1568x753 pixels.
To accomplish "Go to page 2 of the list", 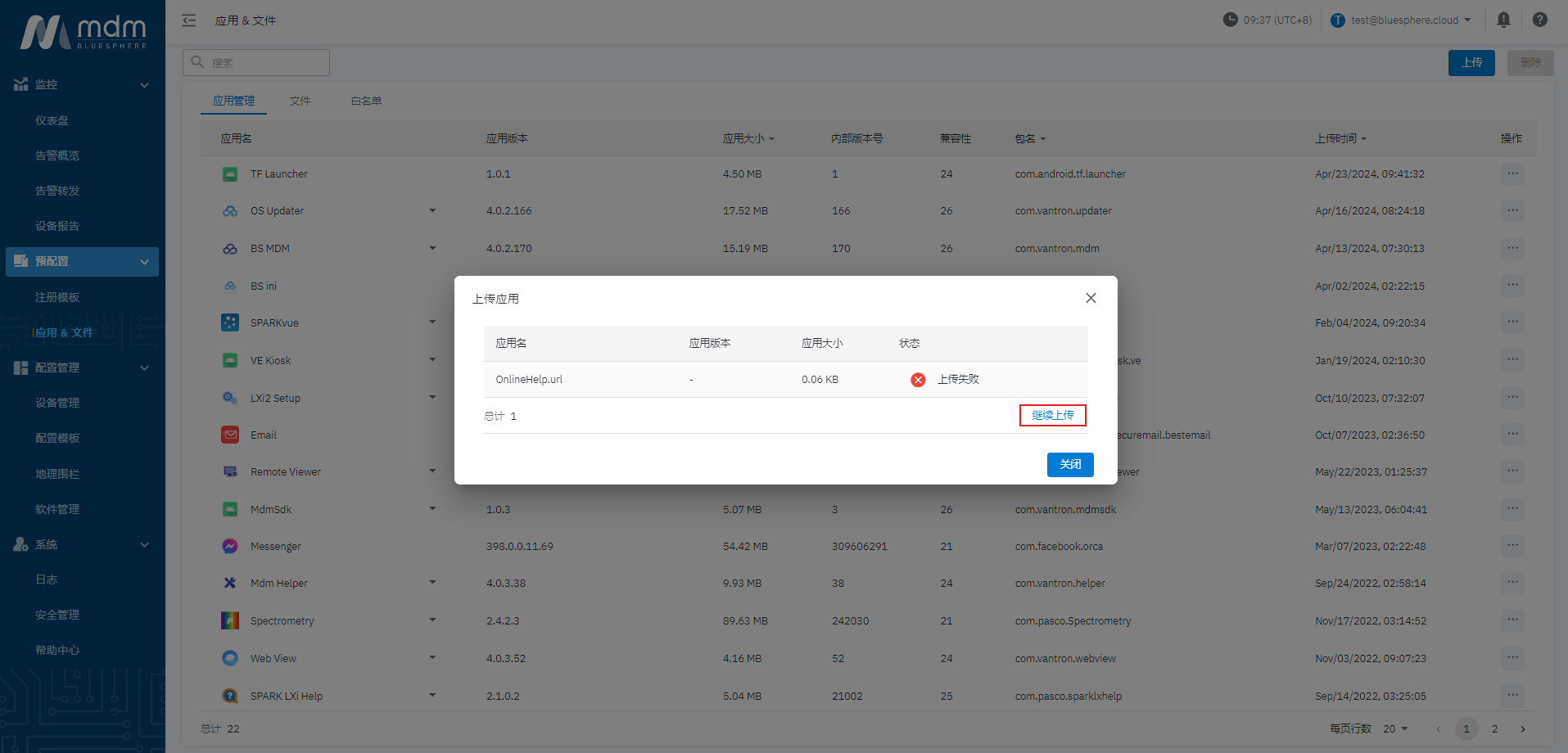I will coord(1494,728).
